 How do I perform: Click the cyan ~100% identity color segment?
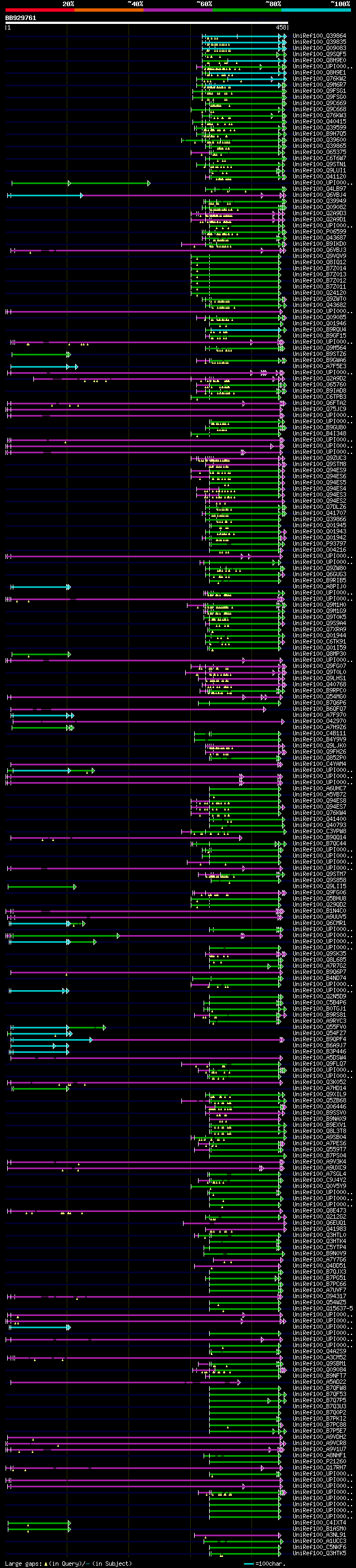[316, 11]
